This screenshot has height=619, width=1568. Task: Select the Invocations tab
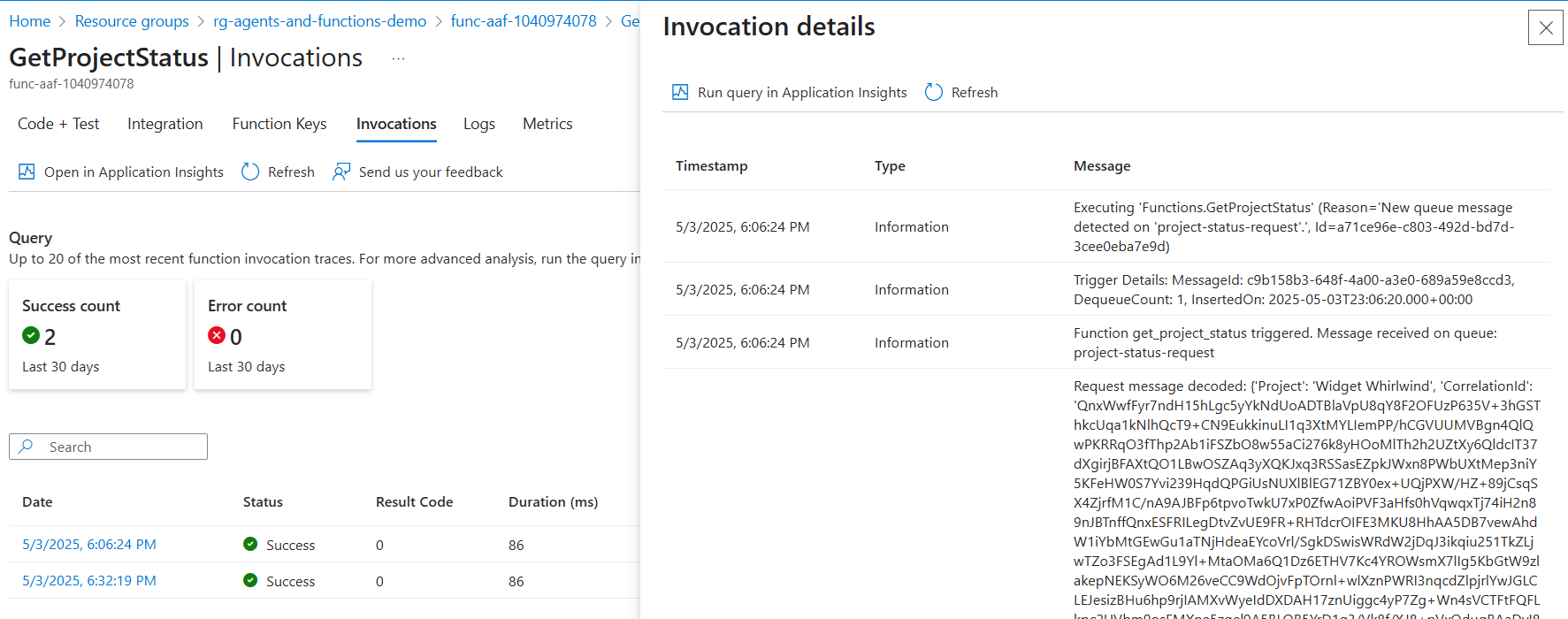[x=396, y=124]
